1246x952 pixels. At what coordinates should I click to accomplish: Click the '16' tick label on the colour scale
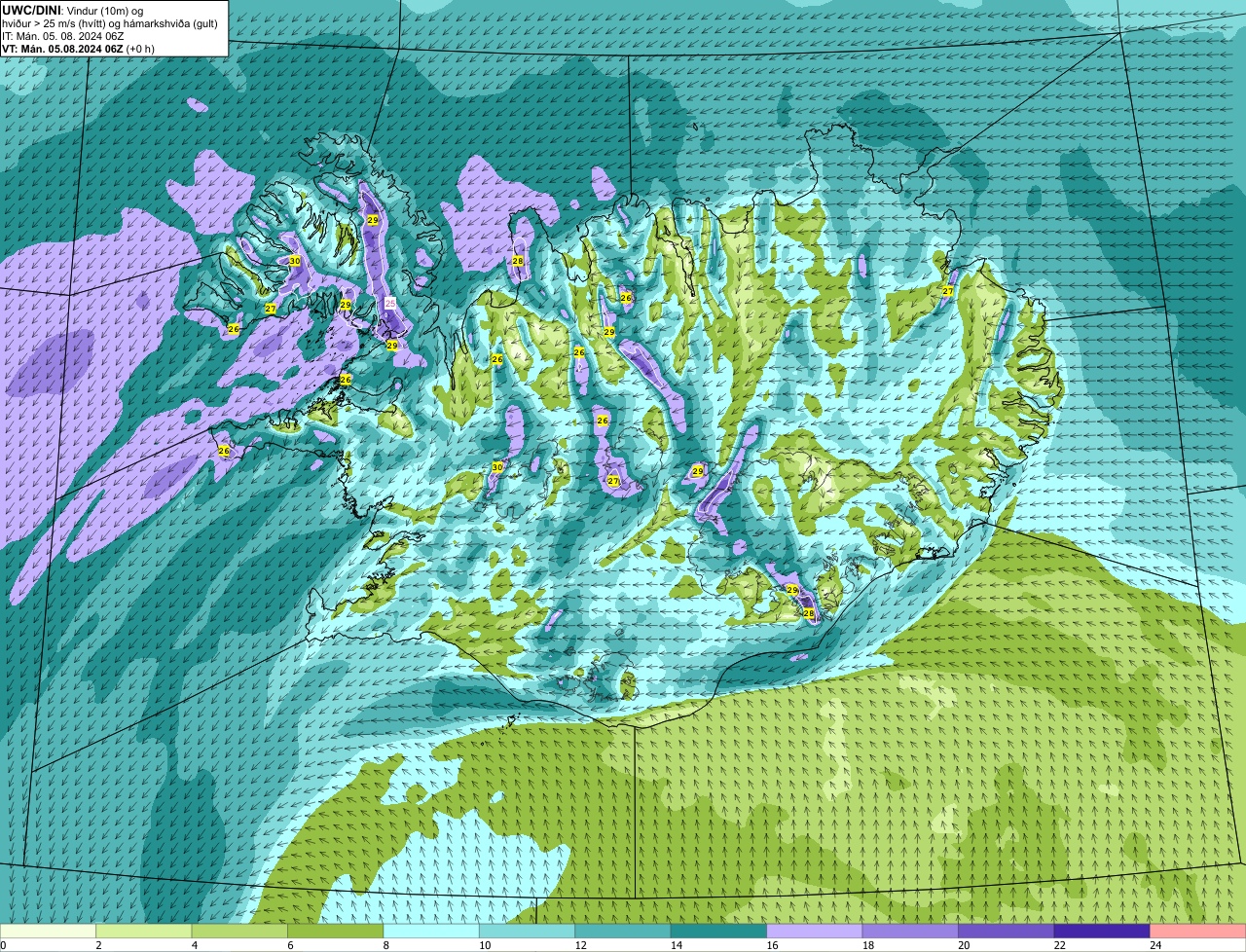click(x=772, y=945)
